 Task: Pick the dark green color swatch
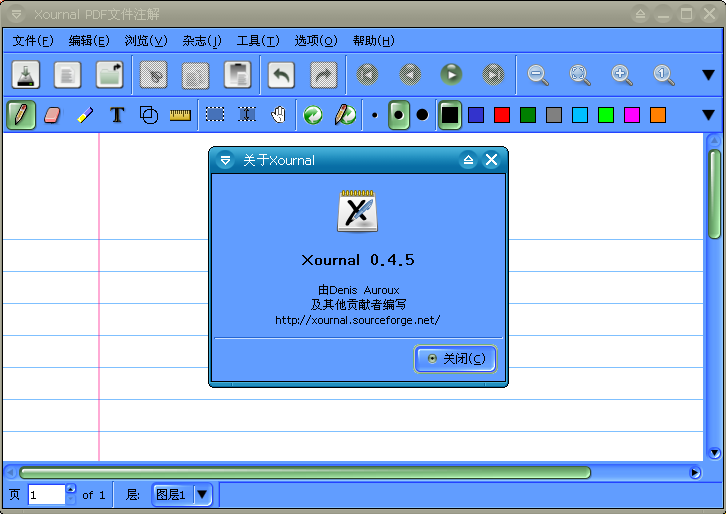click(x=528, y=115)
